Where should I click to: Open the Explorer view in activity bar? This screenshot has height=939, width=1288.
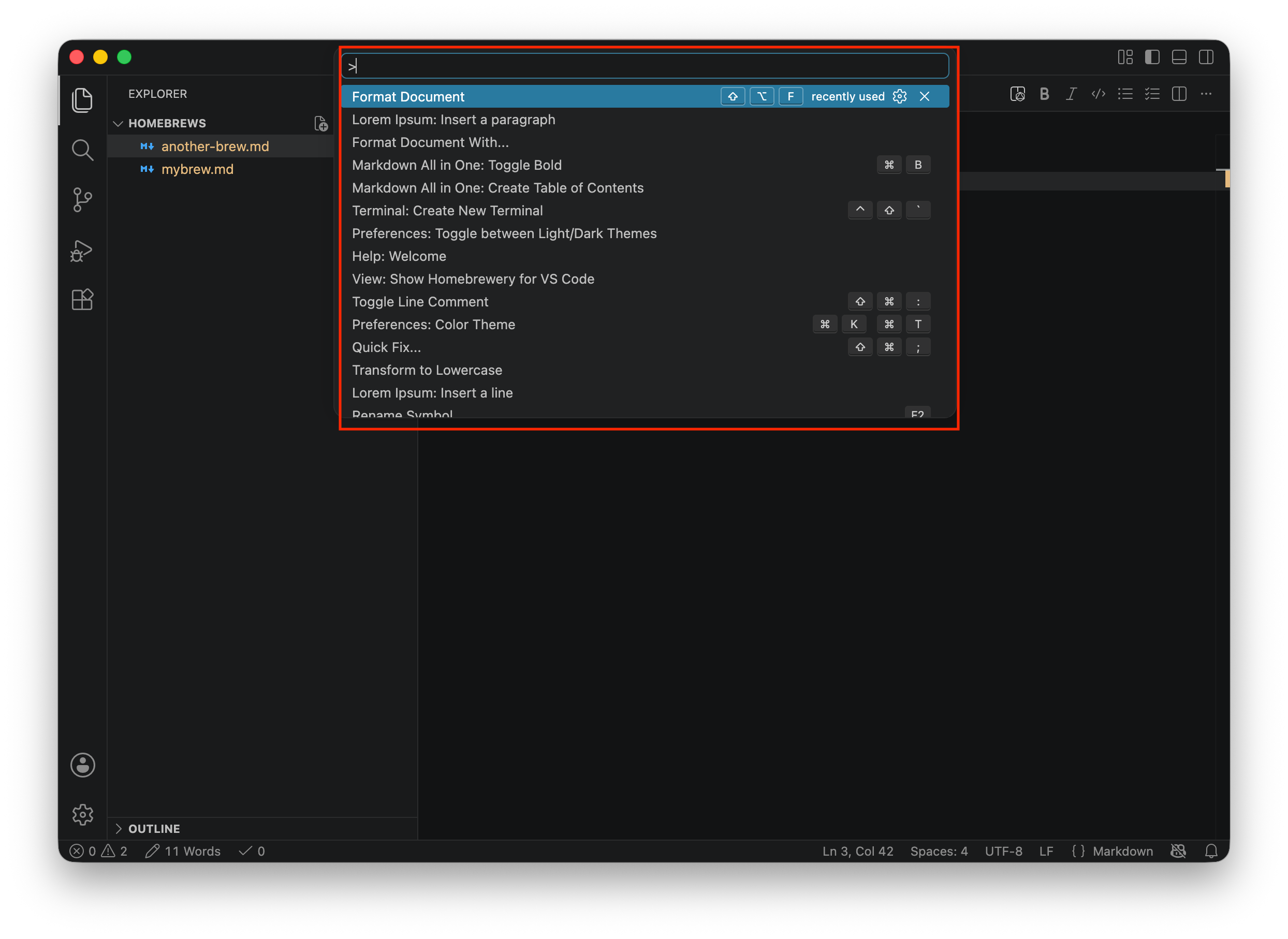pyautogui.click(x=82, y=100)
